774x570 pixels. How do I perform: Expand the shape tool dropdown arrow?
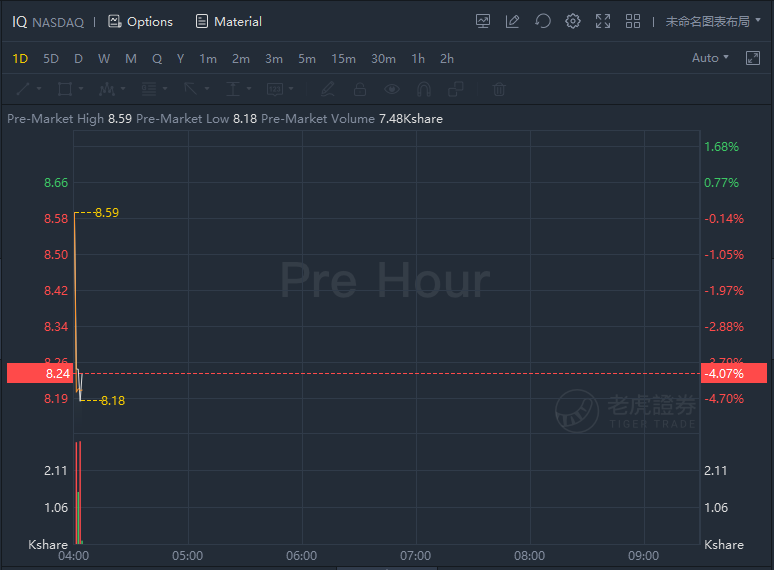pyautogui.click(x=81, y=89)
